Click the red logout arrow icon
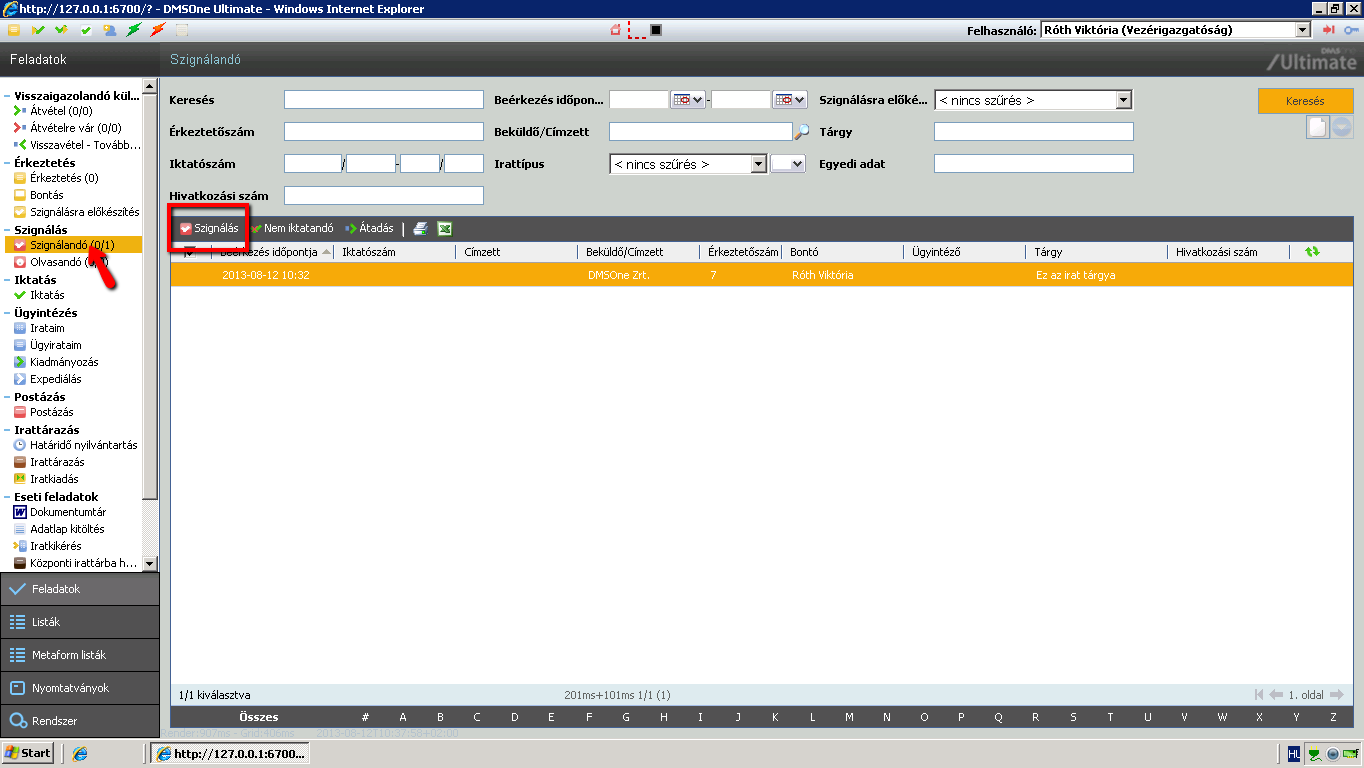Screen dimensions: 1364x768 click(x=1328, y=30)
